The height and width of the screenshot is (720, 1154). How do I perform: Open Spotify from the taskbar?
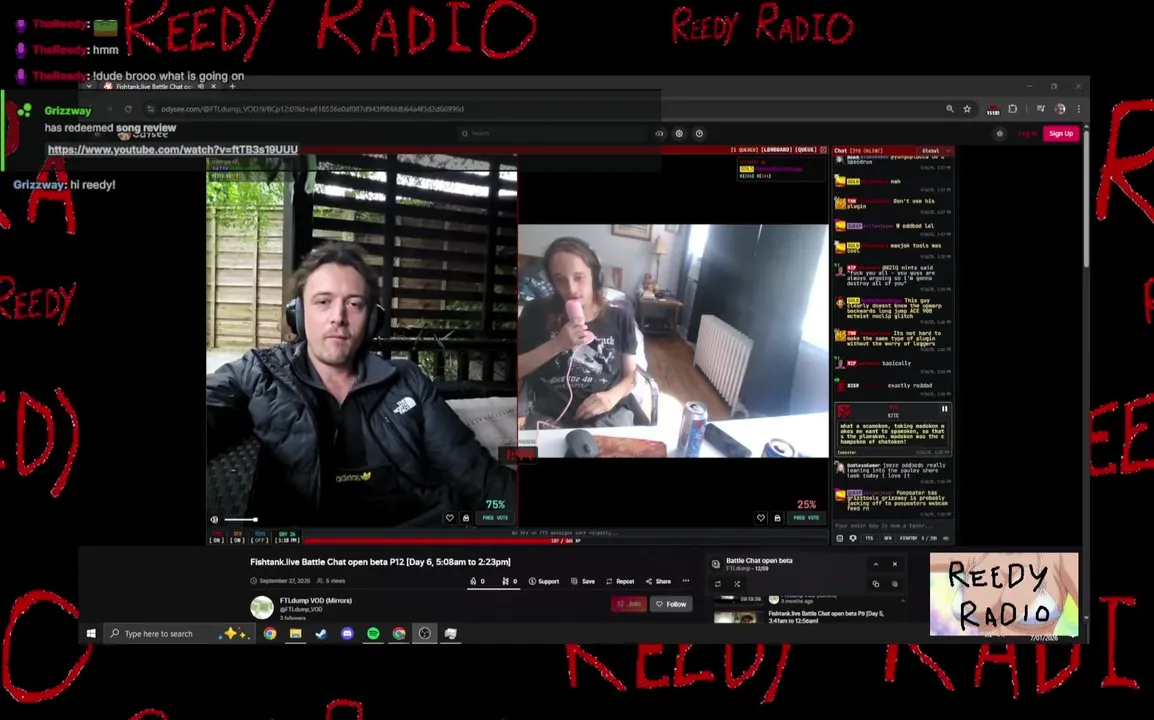coord(373,633)
